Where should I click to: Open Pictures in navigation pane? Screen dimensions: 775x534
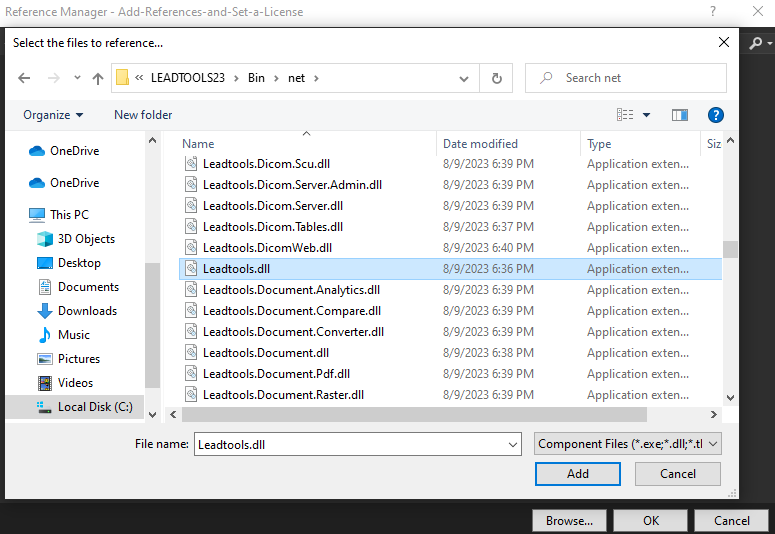coord(68,358)
